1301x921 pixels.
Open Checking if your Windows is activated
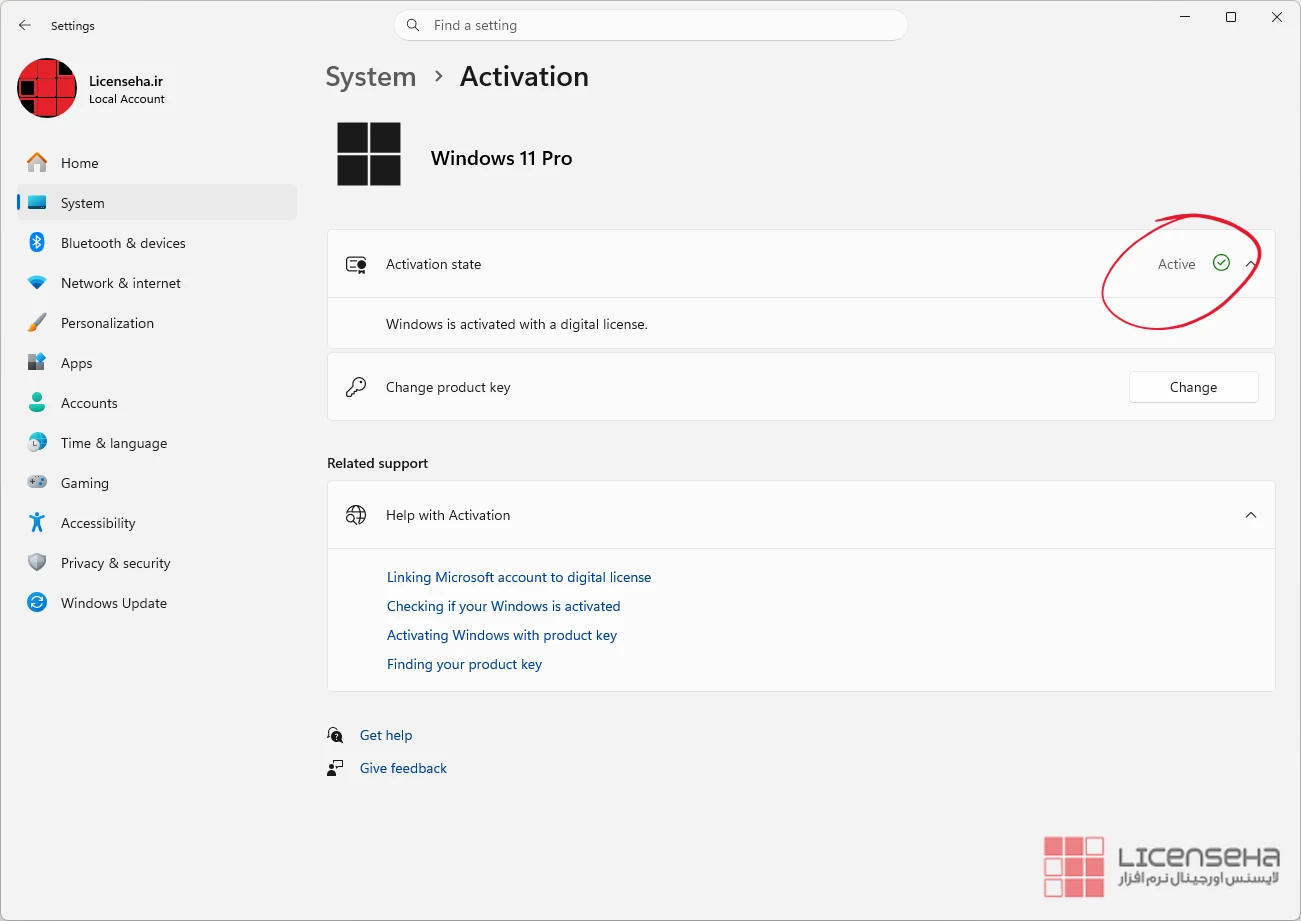point(504,606)
